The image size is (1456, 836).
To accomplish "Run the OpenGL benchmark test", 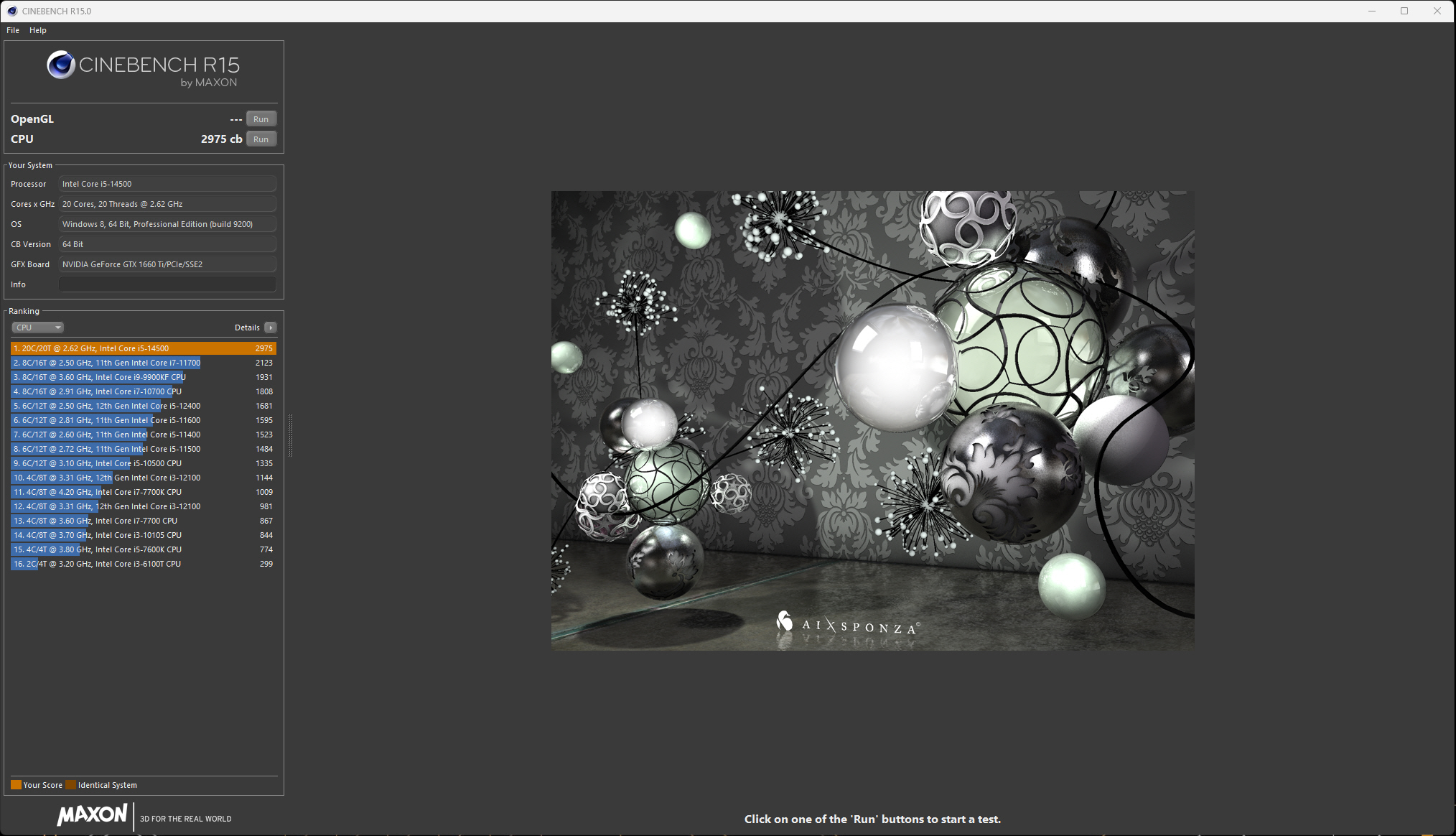I will [261, 119].
